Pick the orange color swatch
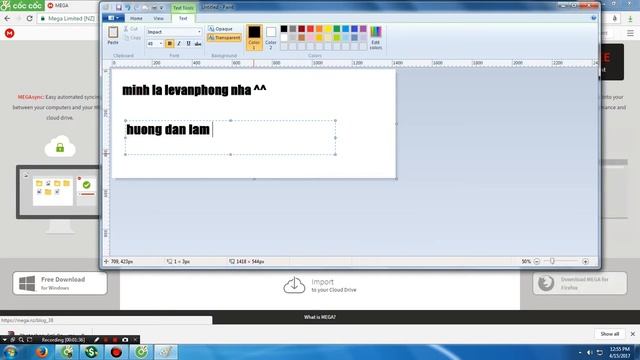640x360 pixels. 319,29
